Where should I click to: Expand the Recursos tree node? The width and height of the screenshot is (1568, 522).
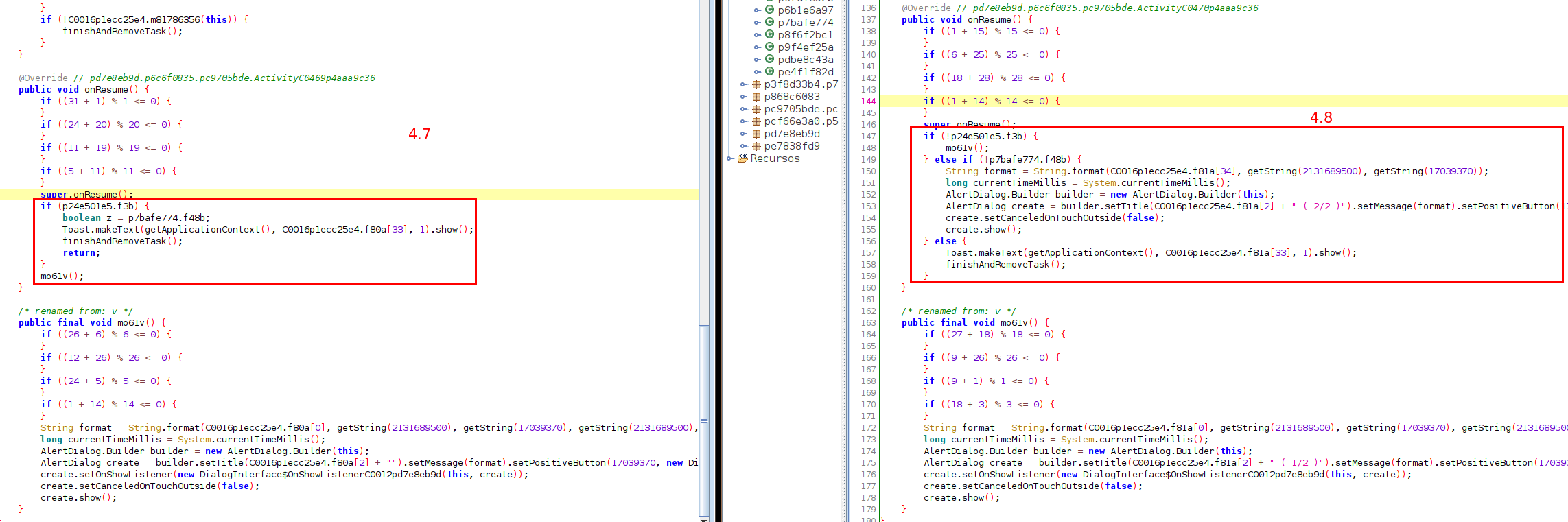[x=731, y=158]
